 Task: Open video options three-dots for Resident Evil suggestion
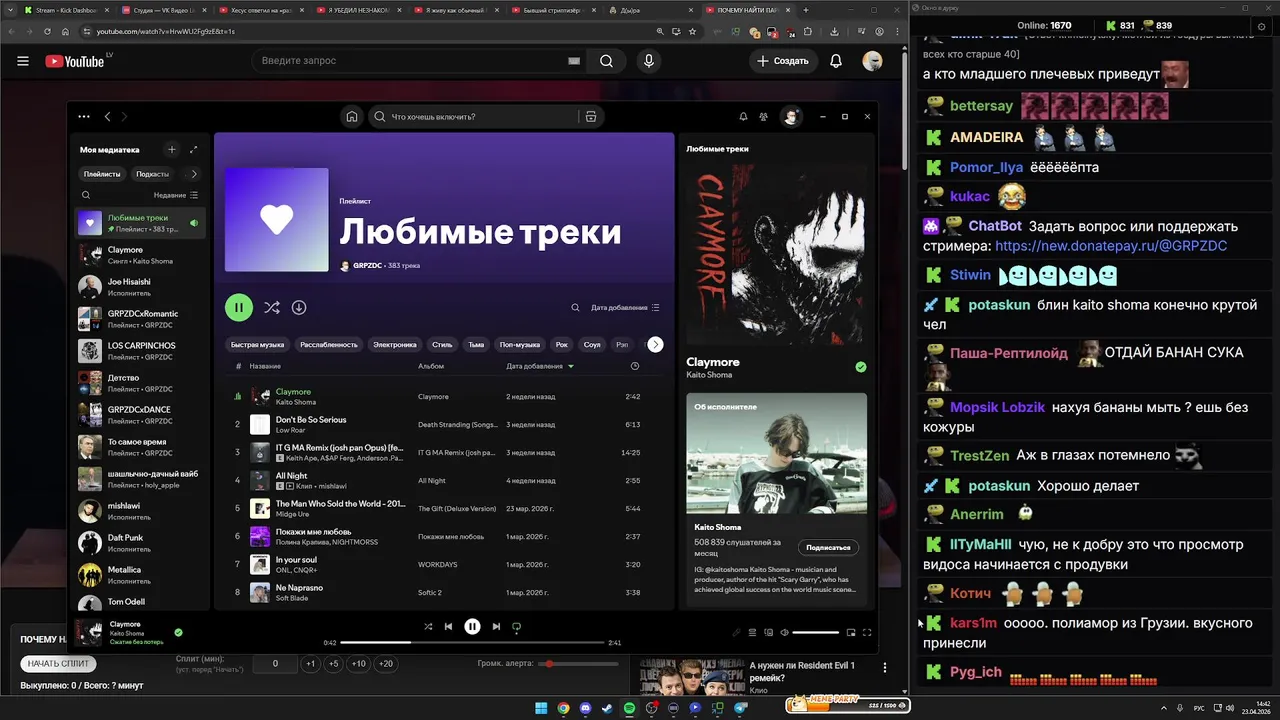(x=885, y=667)
